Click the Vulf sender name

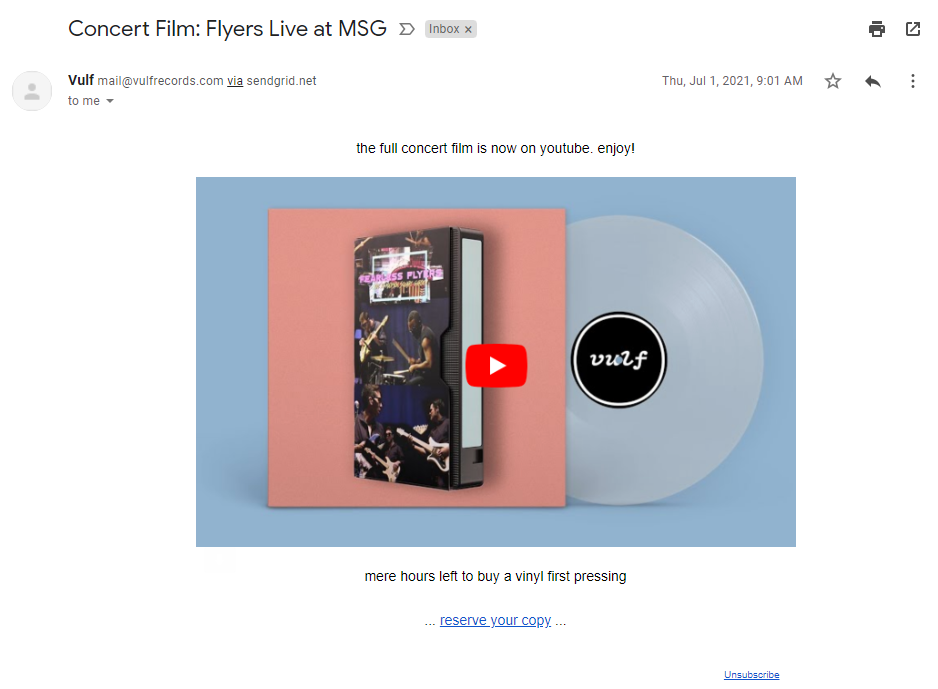[81, 80]
